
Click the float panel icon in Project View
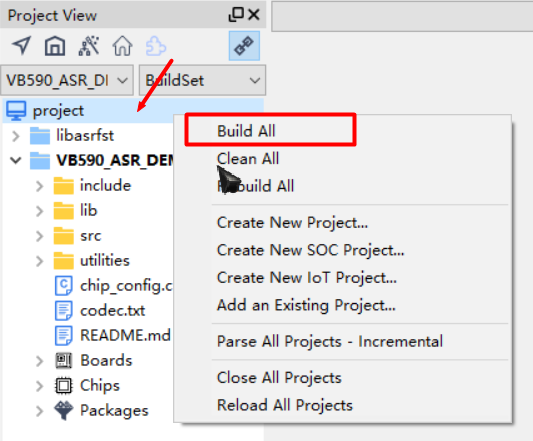[x=236, y=15]
